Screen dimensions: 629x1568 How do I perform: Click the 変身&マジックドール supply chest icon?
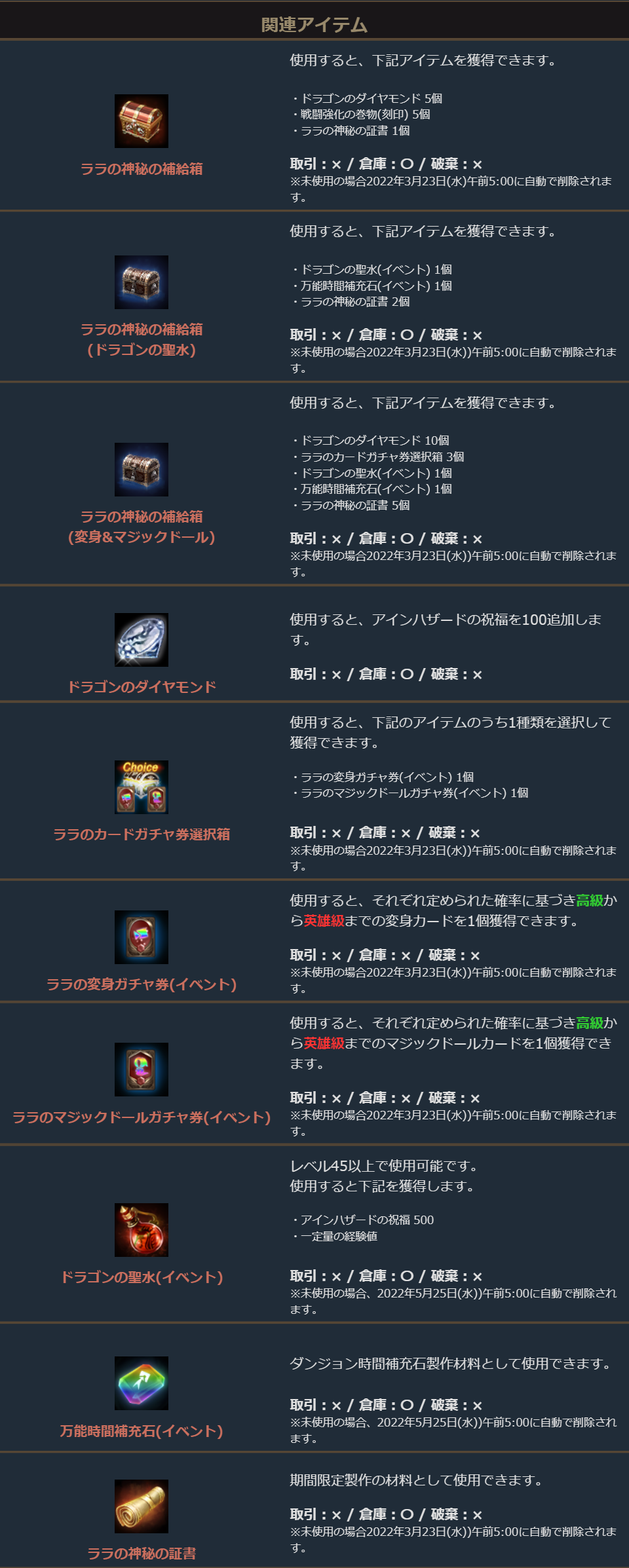coord(142,470)
